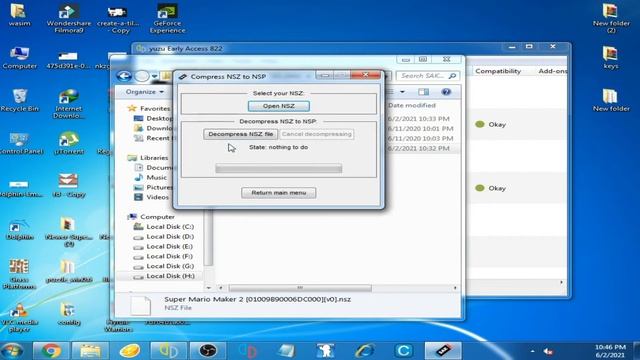The height and width of the screenshot is (360, 640).
Task: Click the Date modified column header
Action: [x=411, y=105]
